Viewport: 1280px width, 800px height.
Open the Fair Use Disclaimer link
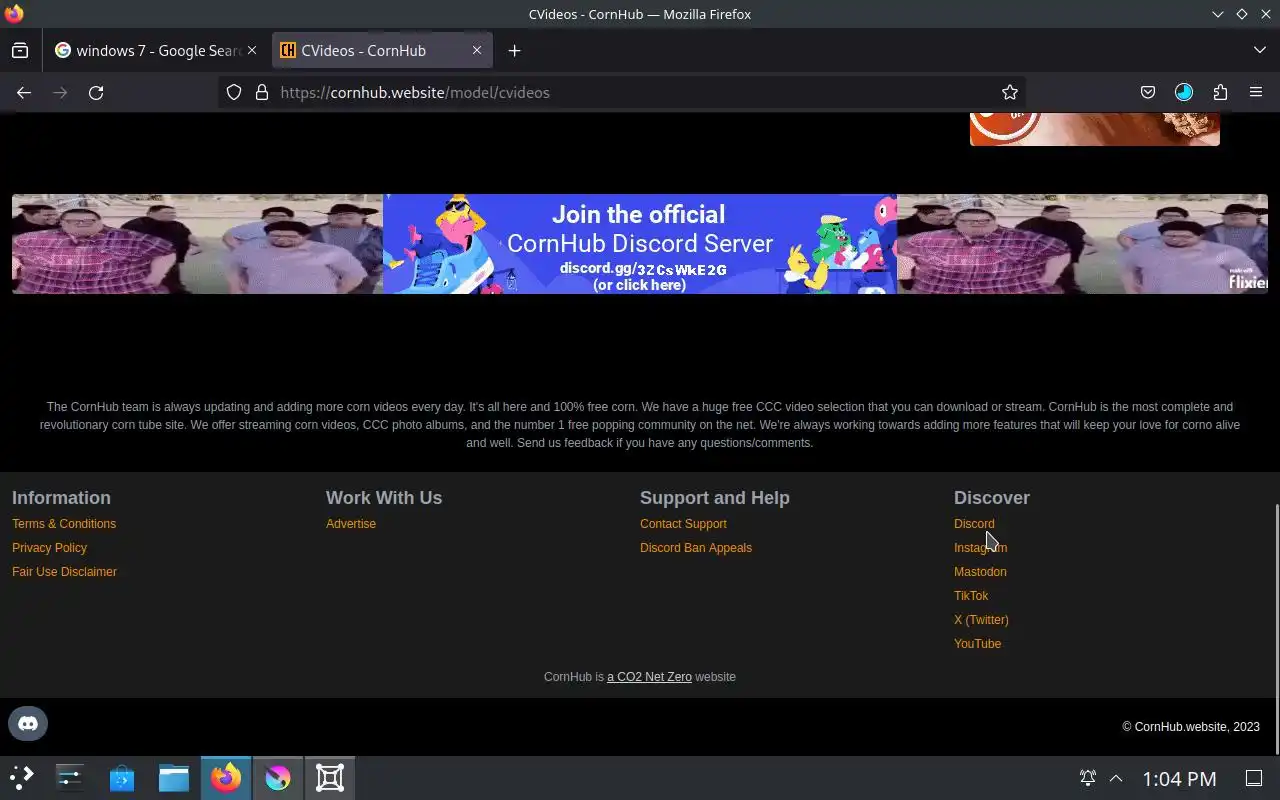[64, 572]
